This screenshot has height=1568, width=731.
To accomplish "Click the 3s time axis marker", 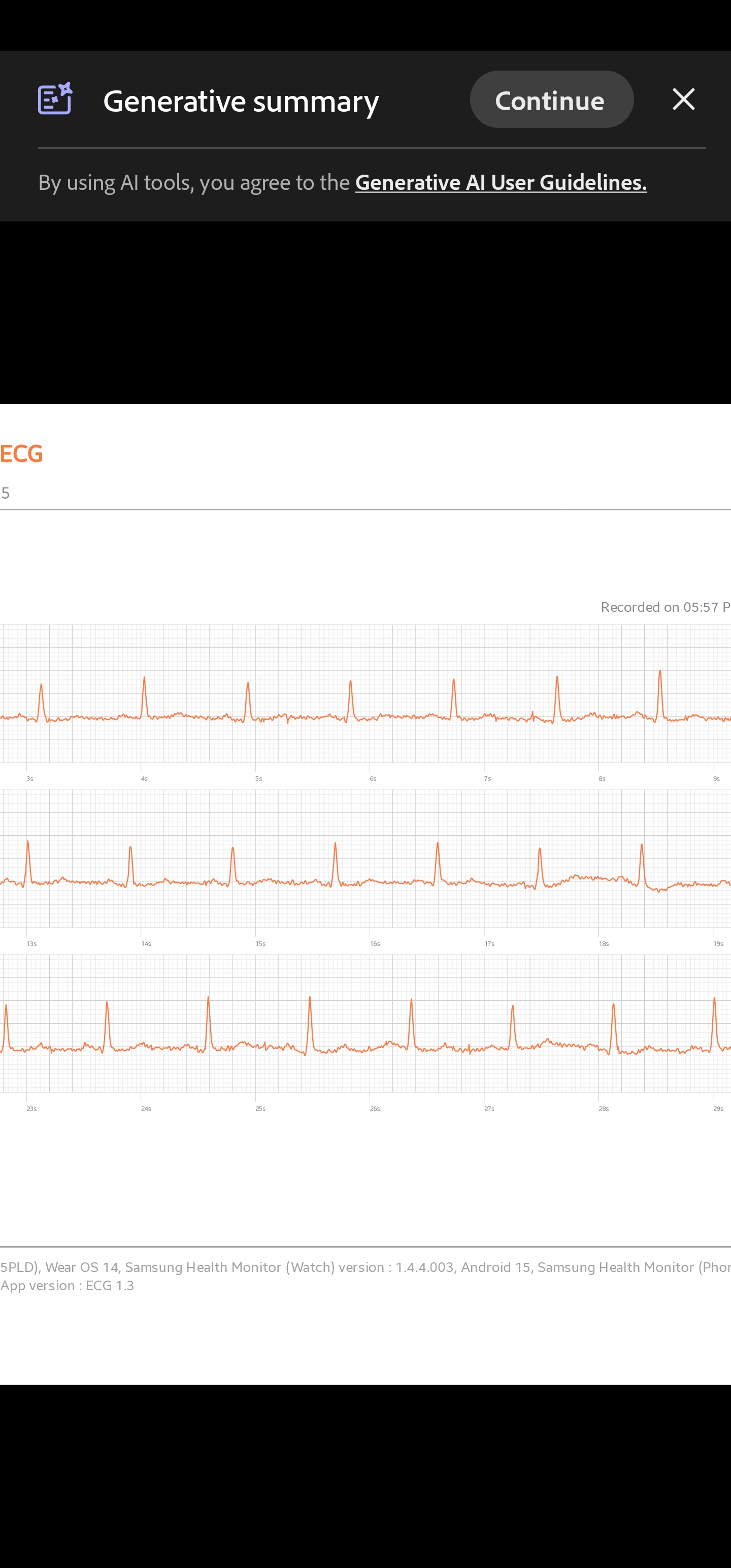I will [x=30, y=778].
